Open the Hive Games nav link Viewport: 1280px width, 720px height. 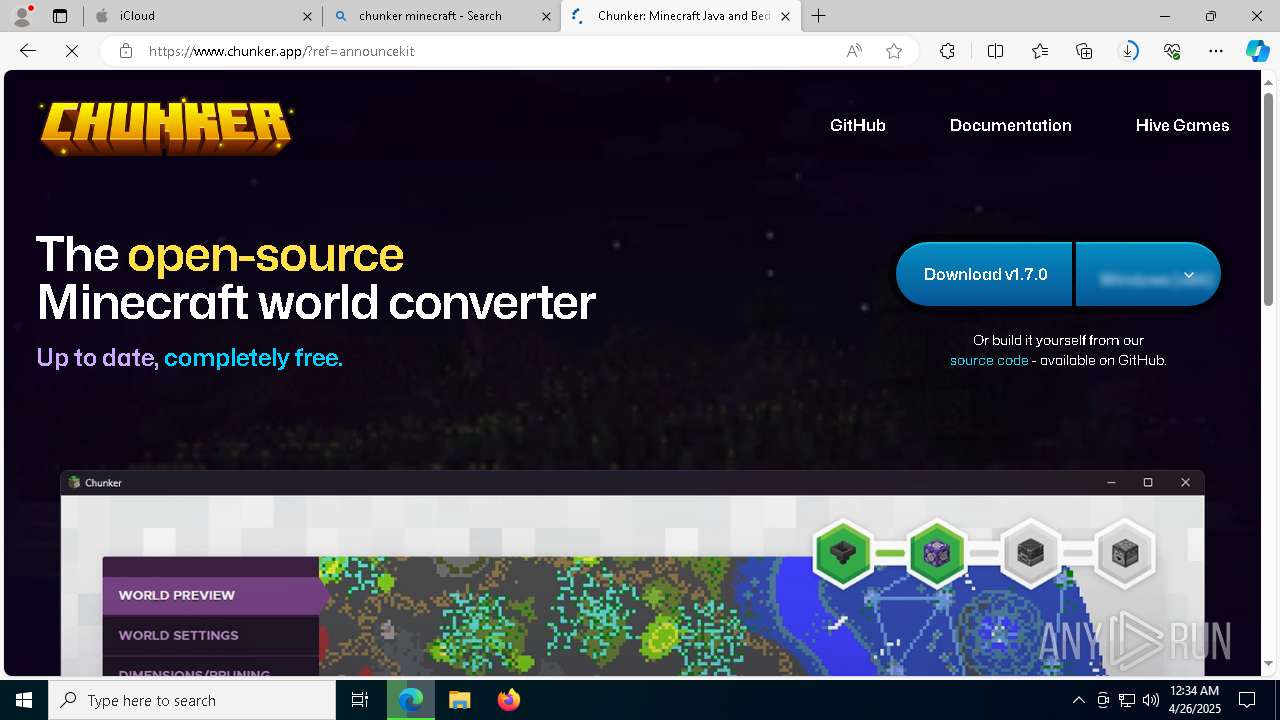click(x=1182, y=125)
